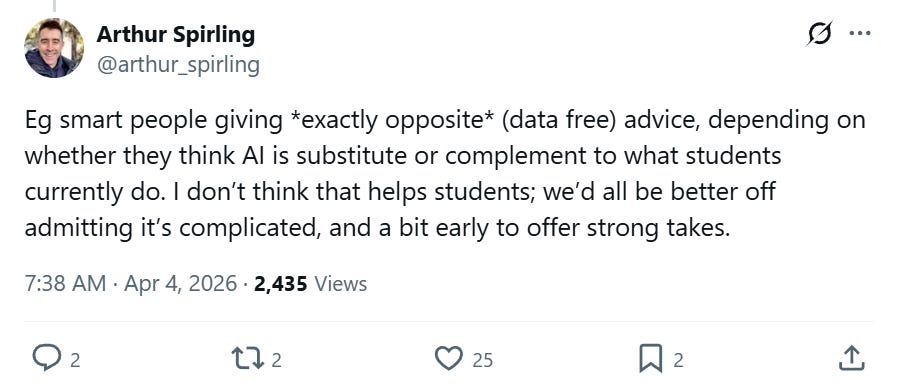Viewport: 898px width, 387px height.
Task: Click the reply count of 2
Action: (74, 360)
